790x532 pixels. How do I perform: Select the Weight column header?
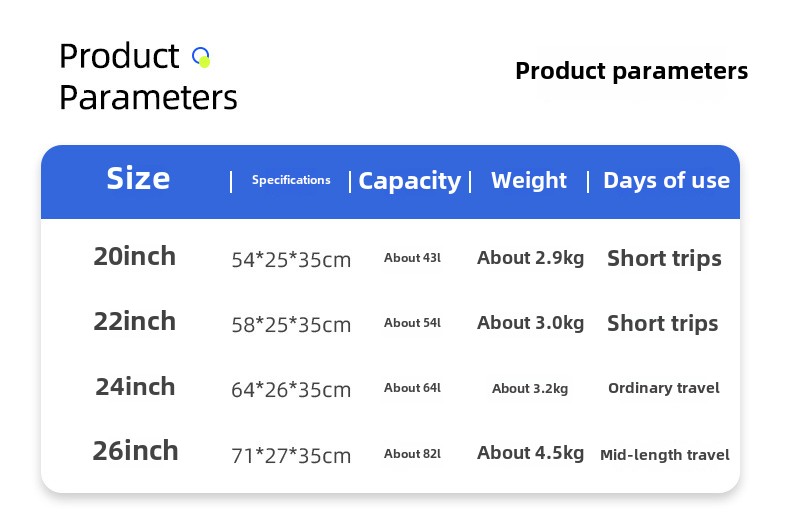[528, 180]
